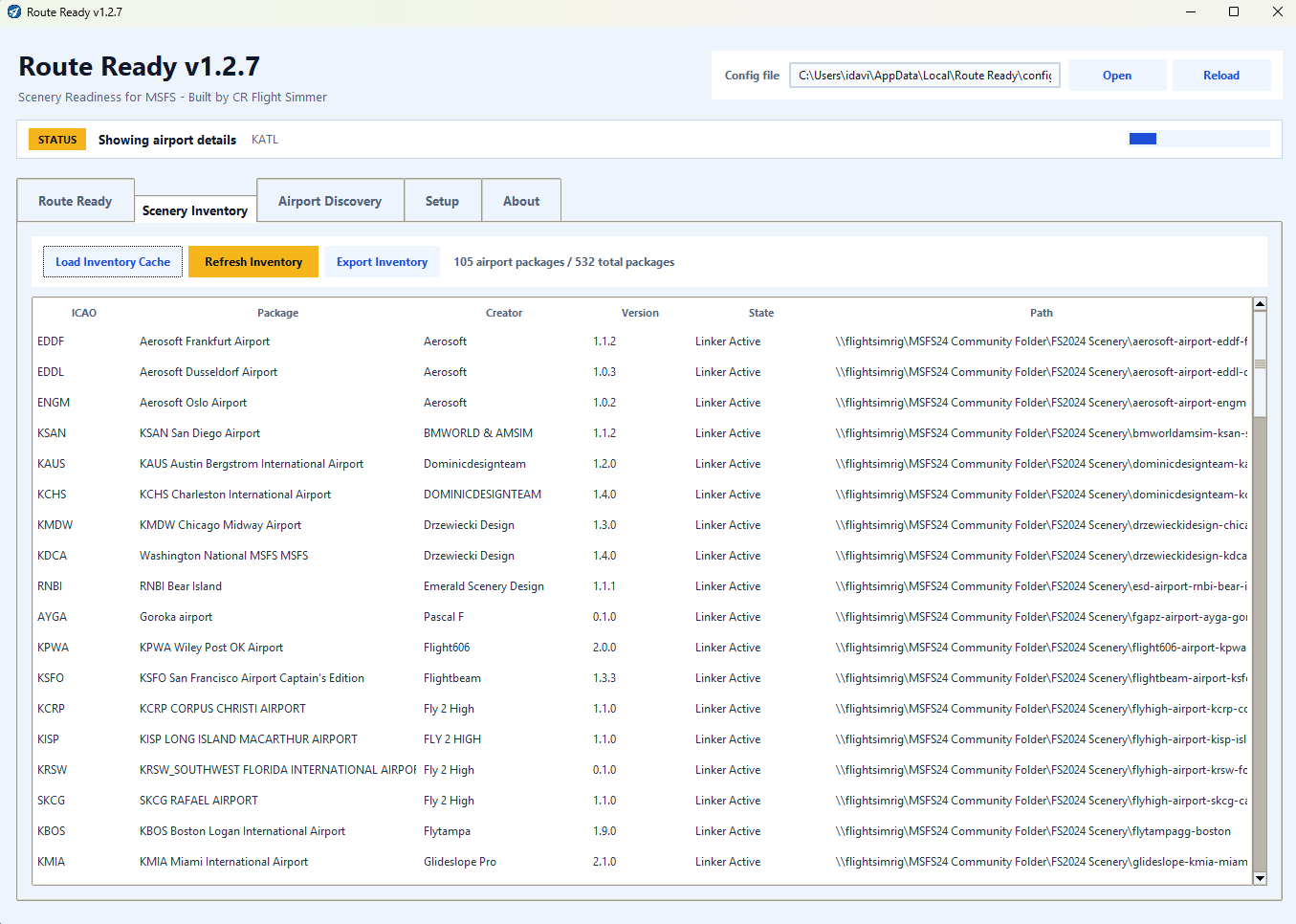Click KMIA Miami International Airport
1296x924 pixels.
pos(224,862)
